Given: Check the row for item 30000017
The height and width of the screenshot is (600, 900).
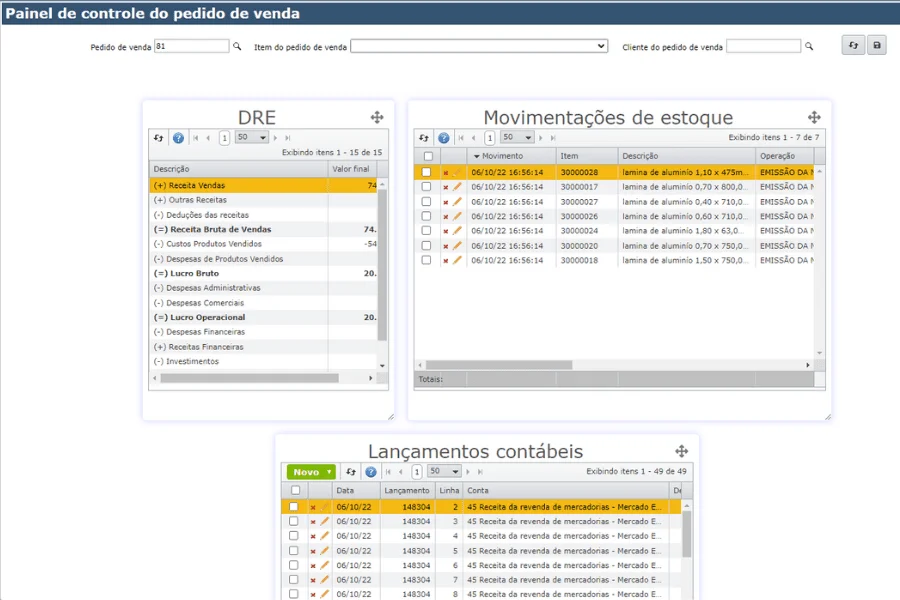Looking at the screenshot, I should [x=426, y=187].
